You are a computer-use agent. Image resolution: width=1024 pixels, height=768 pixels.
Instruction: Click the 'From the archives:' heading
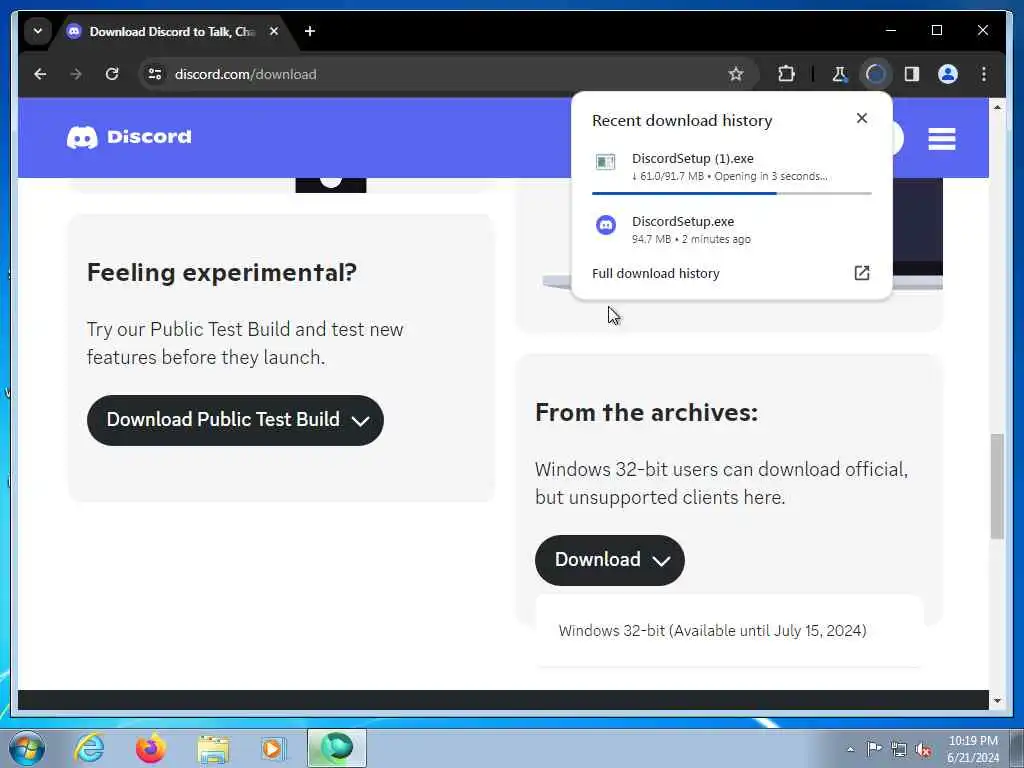tap(647, 413)
